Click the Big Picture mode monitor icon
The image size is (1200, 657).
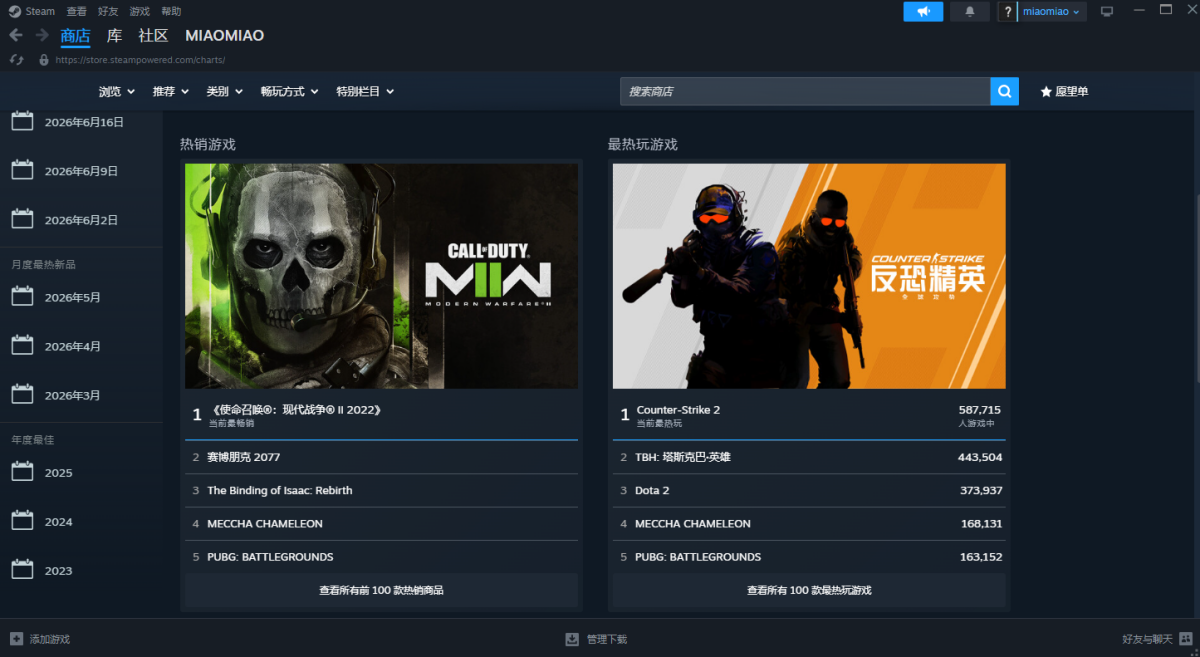[1107, 12]
